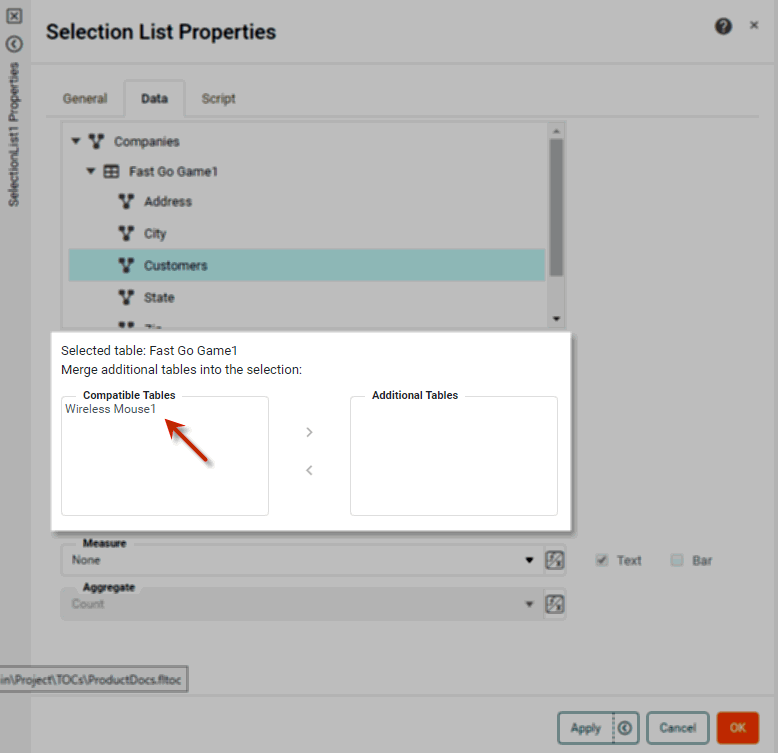Open the Measure dropdown
778x753 pixels.
click(530, 561)
